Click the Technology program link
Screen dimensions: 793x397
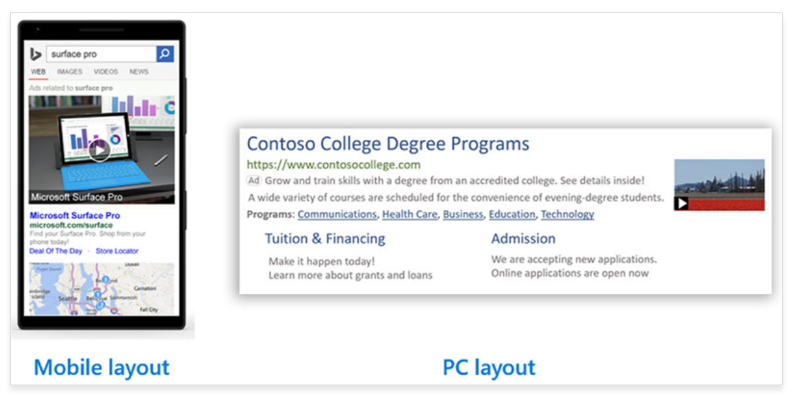(x=567, y=214)
